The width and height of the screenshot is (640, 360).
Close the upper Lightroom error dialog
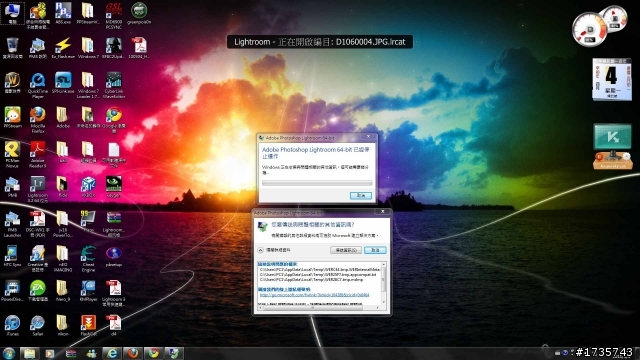(x=368, y=137)
